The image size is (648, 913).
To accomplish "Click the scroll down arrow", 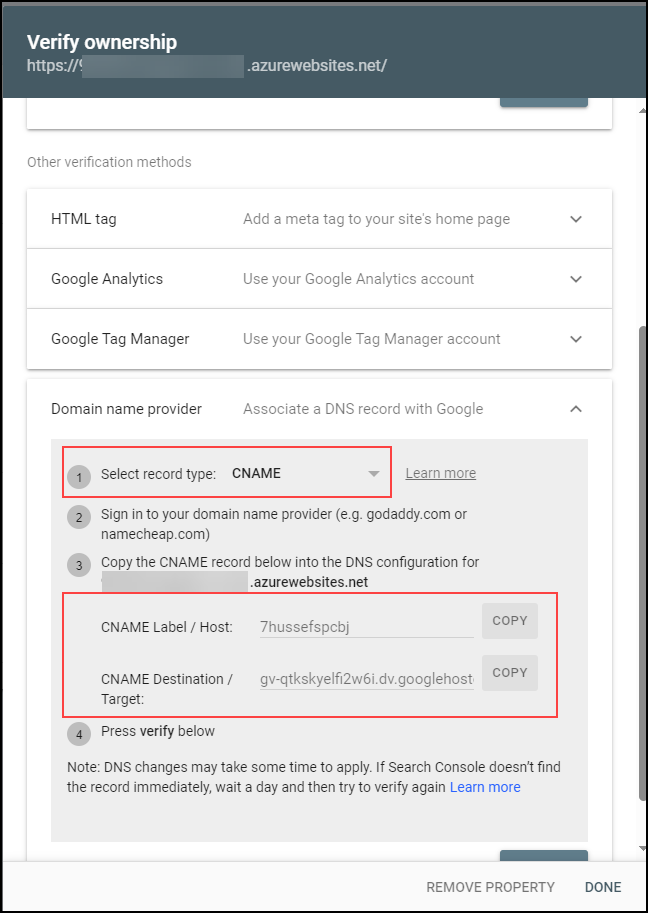I will (642, 849).
